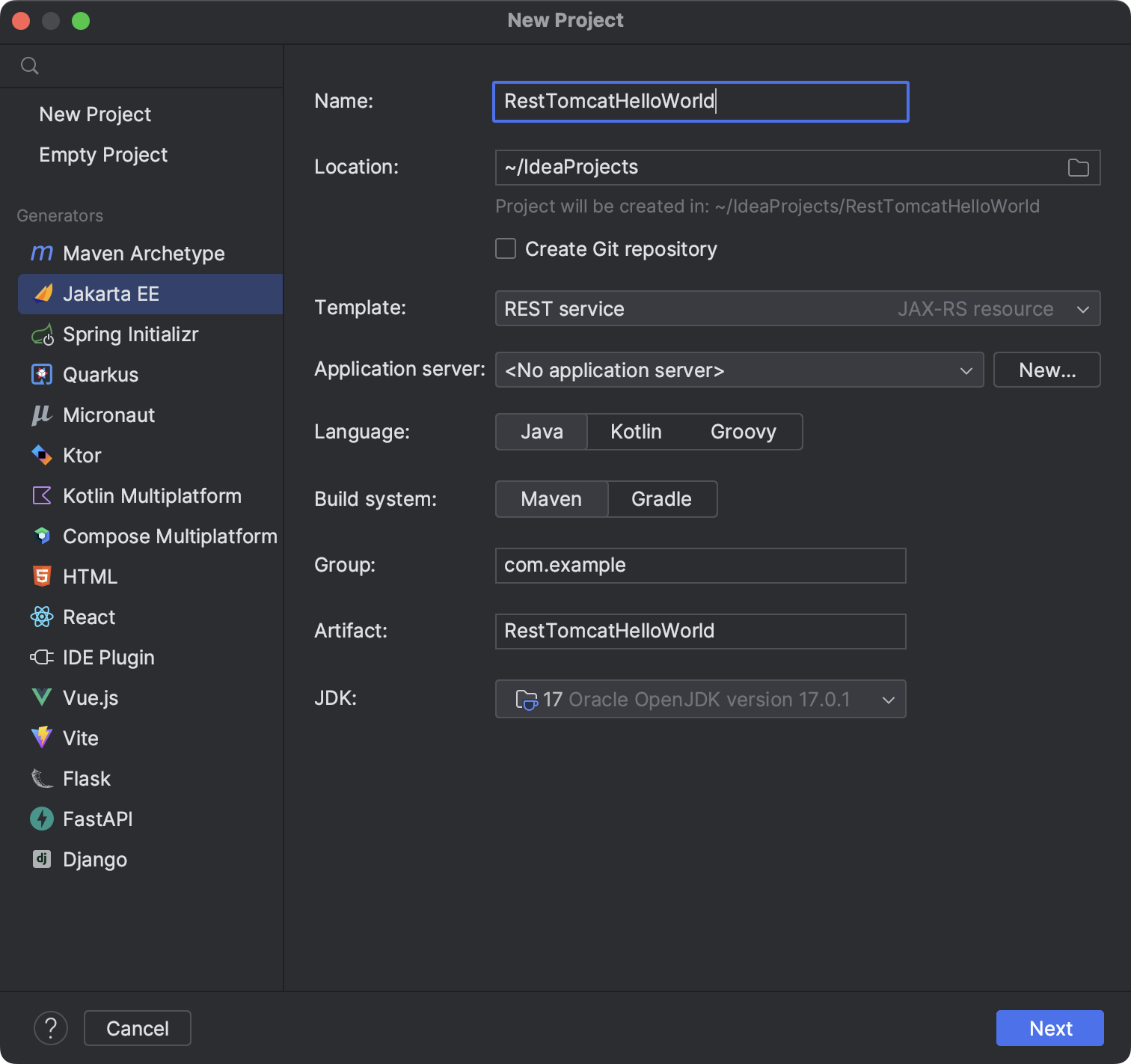
Task: Expand the JDK version dropdown
Action: pyautogui.click(x=888, y=700)
